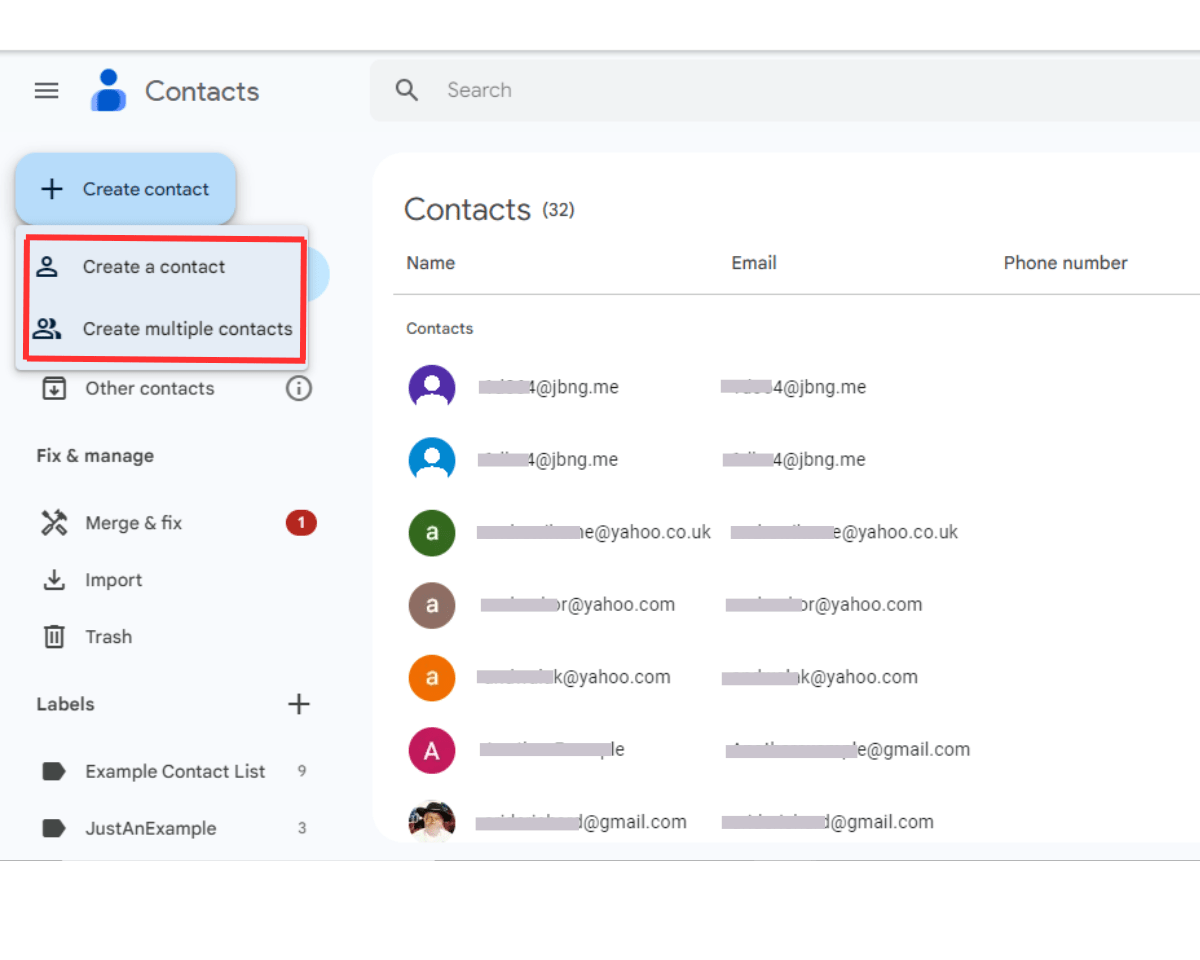The height and width of the screenshot is (960, 1200).
Task: Click the Fix & manage section heading
Action: [x=95, y=456]
